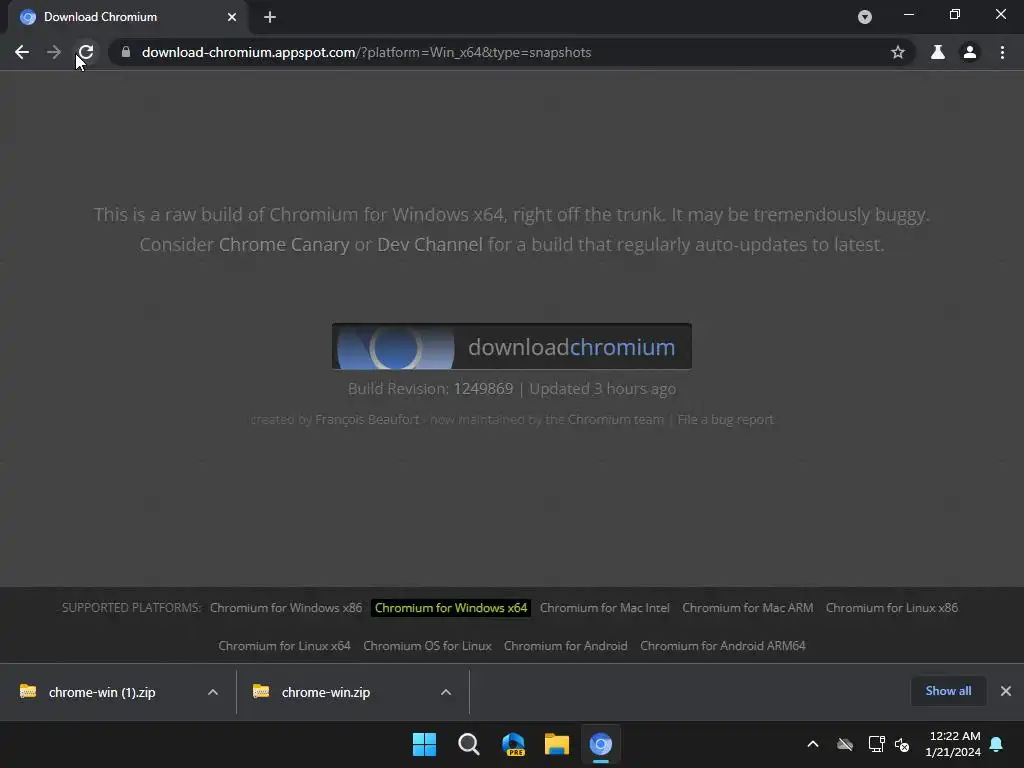Select Chromium for Mac Intel platform

pyautogui.click(x=605, y=607)
